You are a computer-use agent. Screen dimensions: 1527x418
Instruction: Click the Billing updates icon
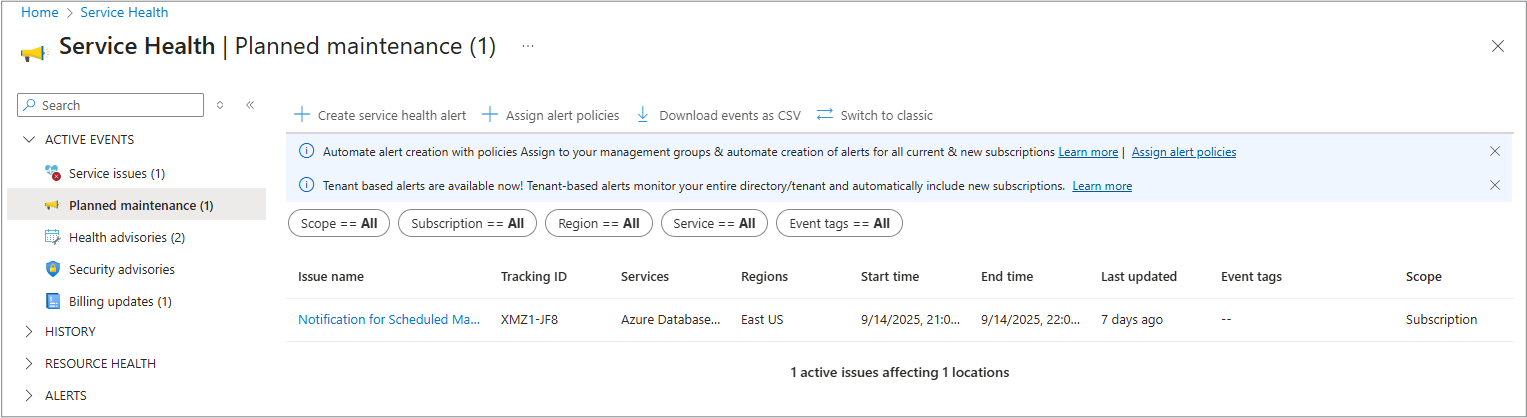[x=53, y=301]
